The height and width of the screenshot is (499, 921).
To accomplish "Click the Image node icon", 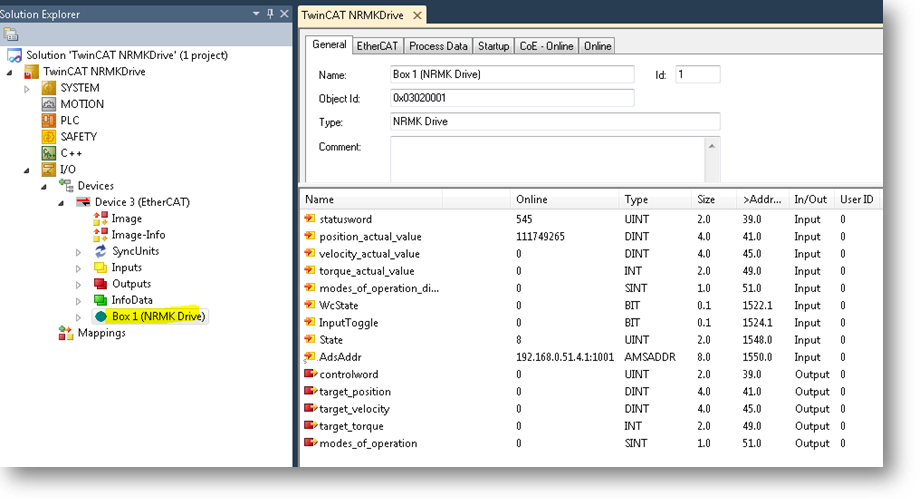I will [100, 218].
